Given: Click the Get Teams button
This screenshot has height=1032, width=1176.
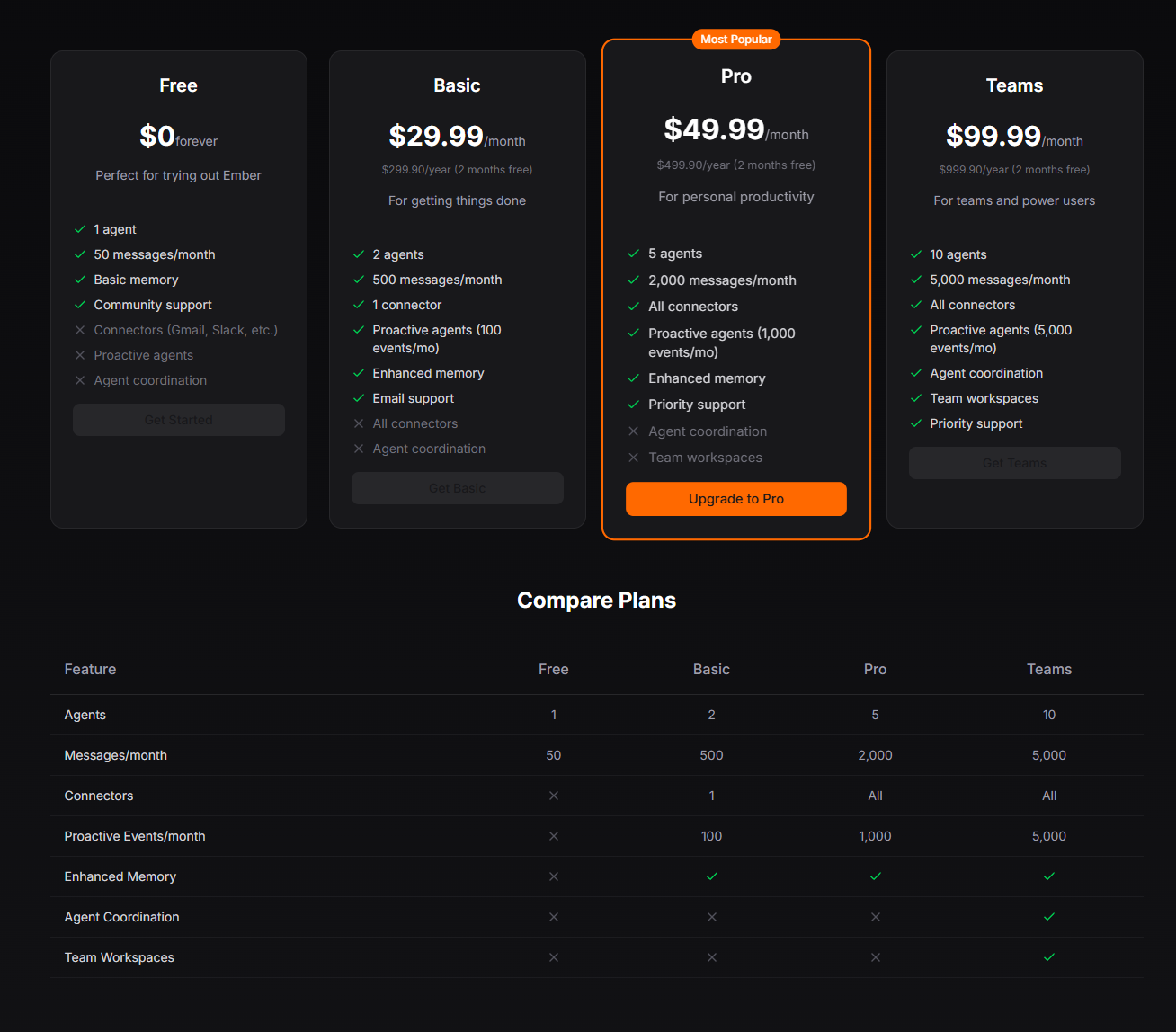Looking at the screenshot, I should coord(1014,463).
